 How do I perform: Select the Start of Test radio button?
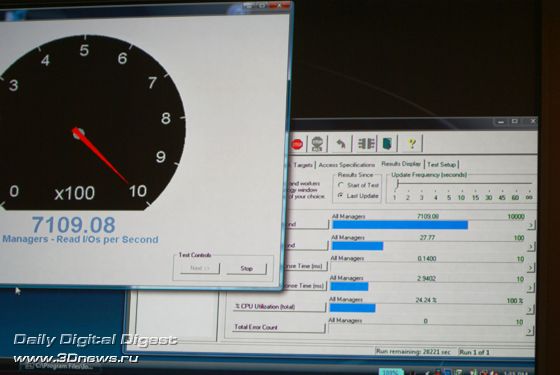click(x=341, y=185)
